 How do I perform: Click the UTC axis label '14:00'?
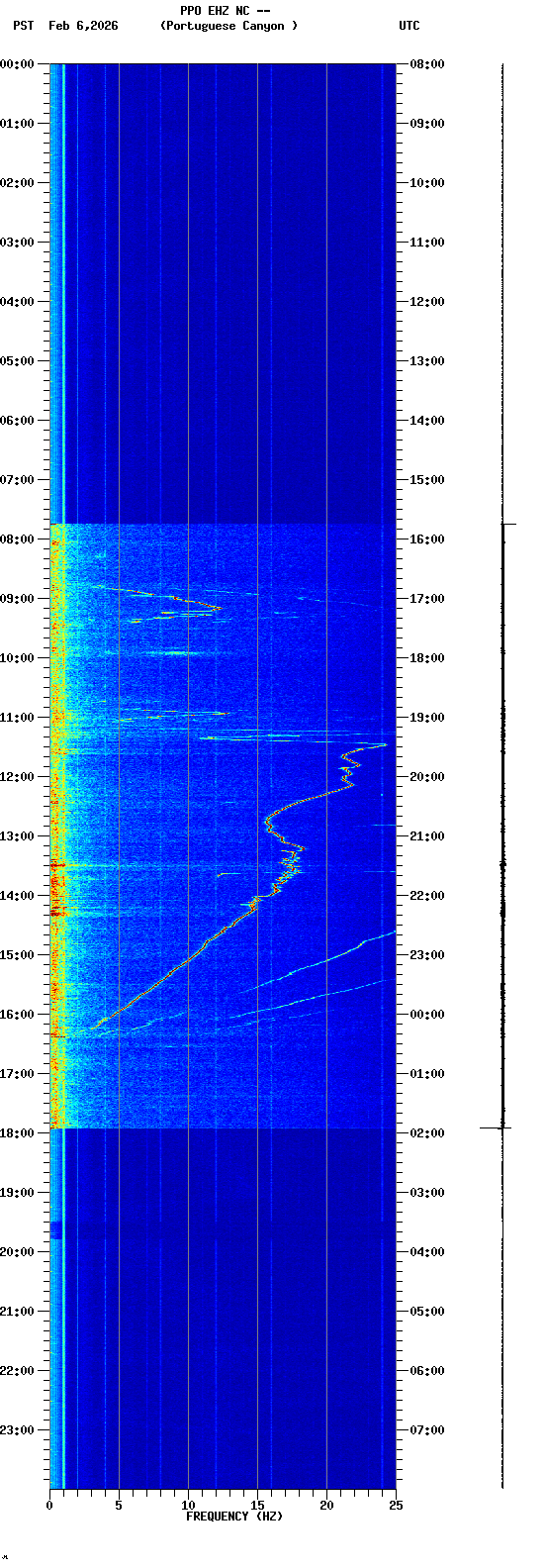(427, 421)
